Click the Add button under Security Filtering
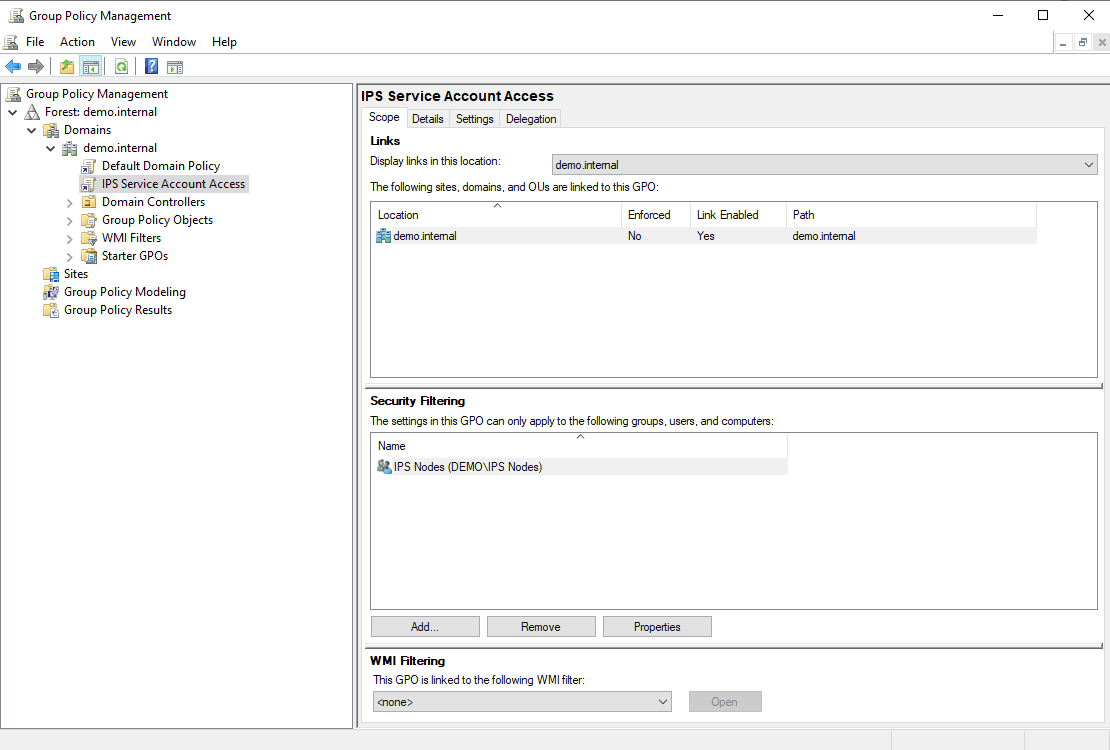 pyautogui.click(x=424, y=626)
